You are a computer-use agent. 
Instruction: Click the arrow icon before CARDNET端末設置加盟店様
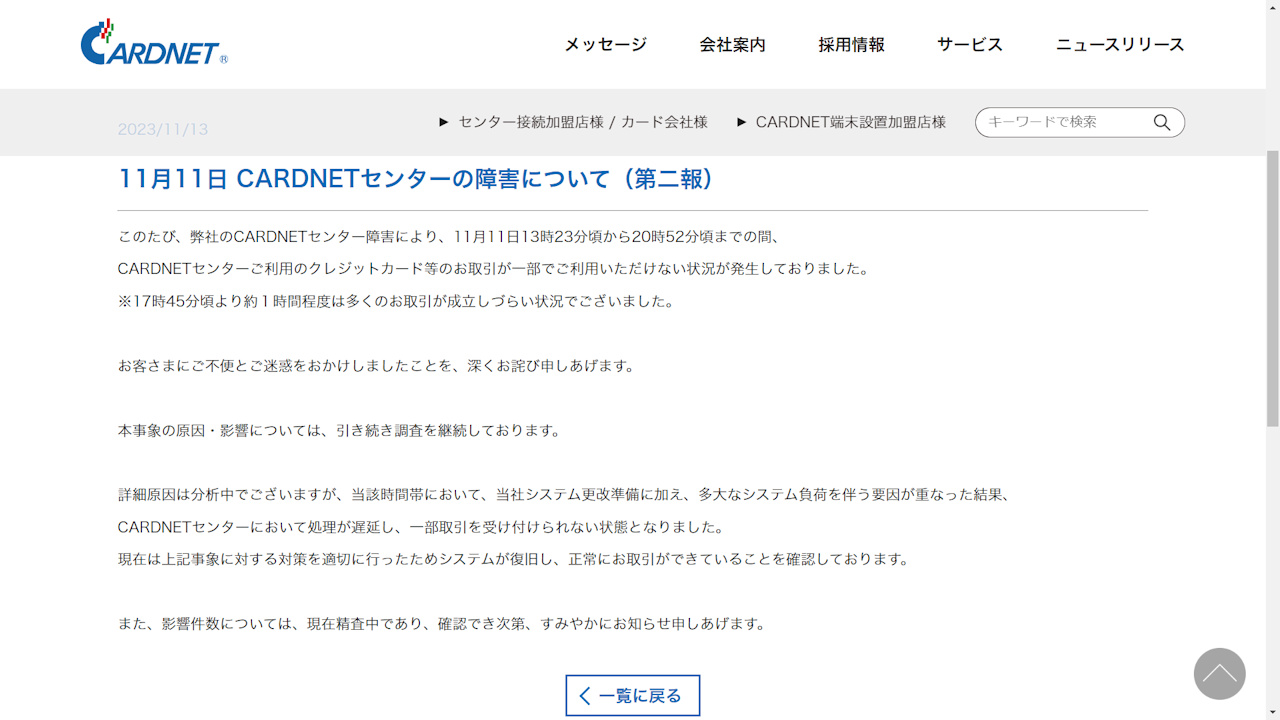[741, 122]
